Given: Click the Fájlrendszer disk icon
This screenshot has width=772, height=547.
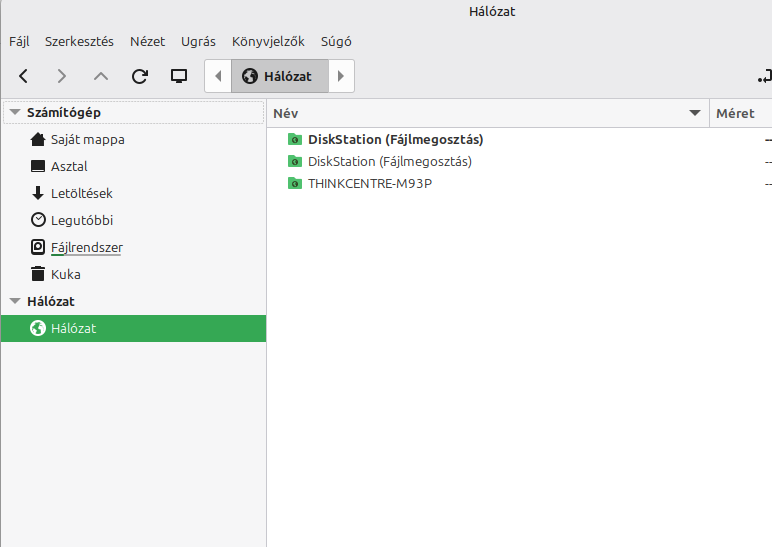Looking at the screenshot, I should 38,247.
